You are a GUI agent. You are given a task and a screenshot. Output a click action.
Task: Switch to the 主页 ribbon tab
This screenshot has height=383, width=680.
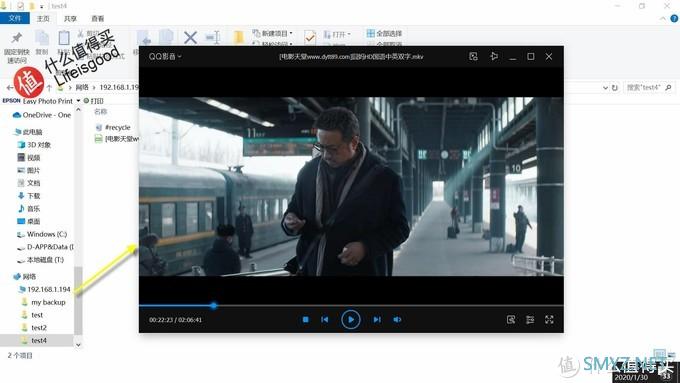(43, 19)
